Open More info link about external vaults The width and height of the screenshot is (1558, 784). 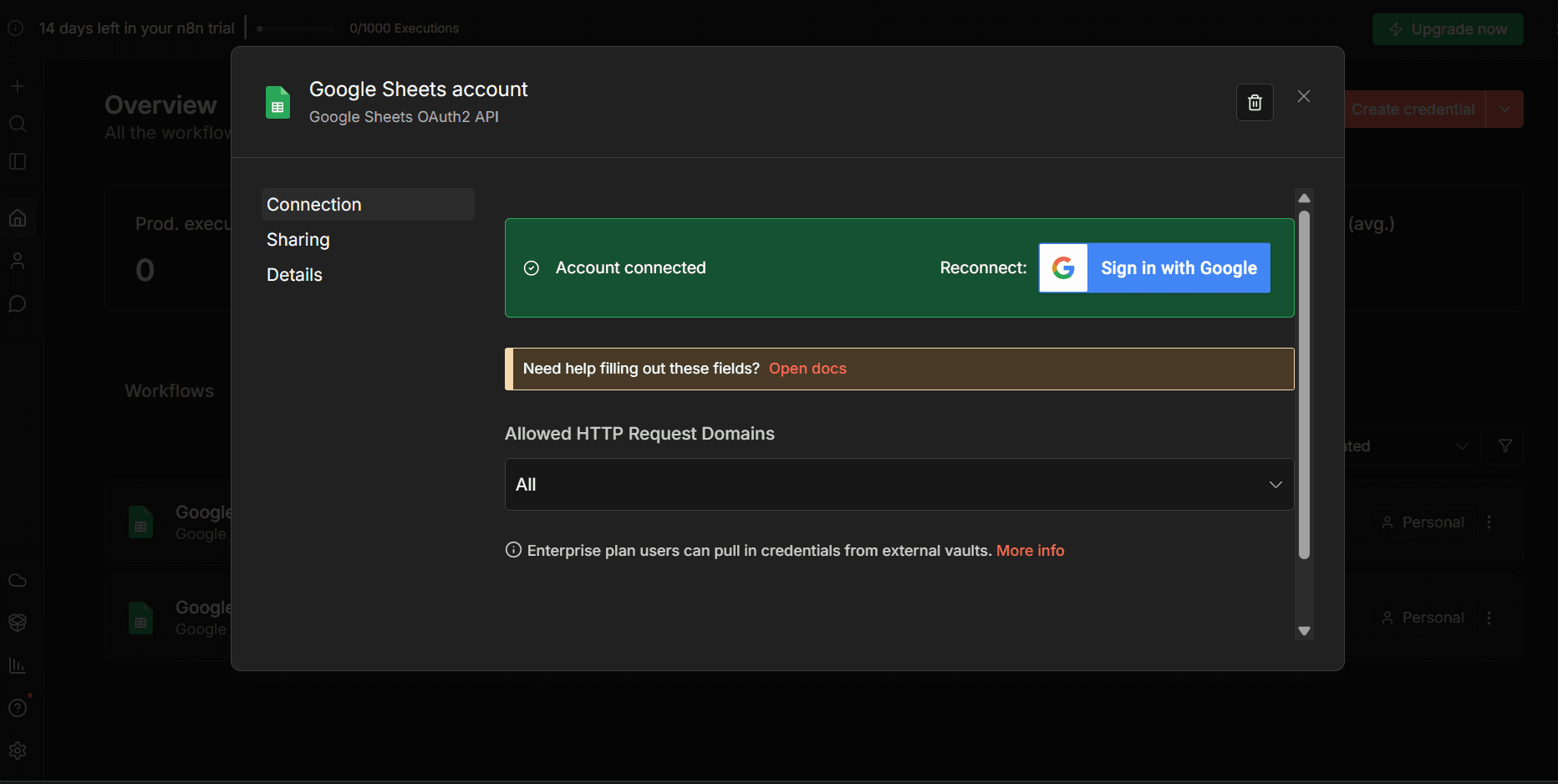click(1030, 551)
